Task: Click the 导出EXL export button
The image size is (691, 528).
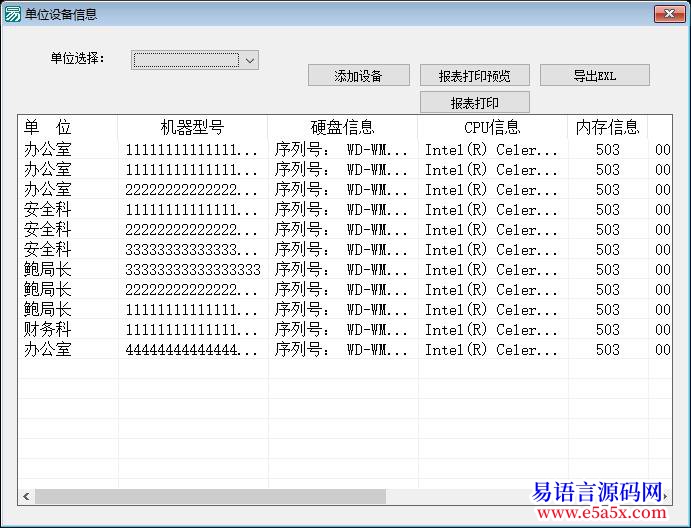Action: [594, 75]
